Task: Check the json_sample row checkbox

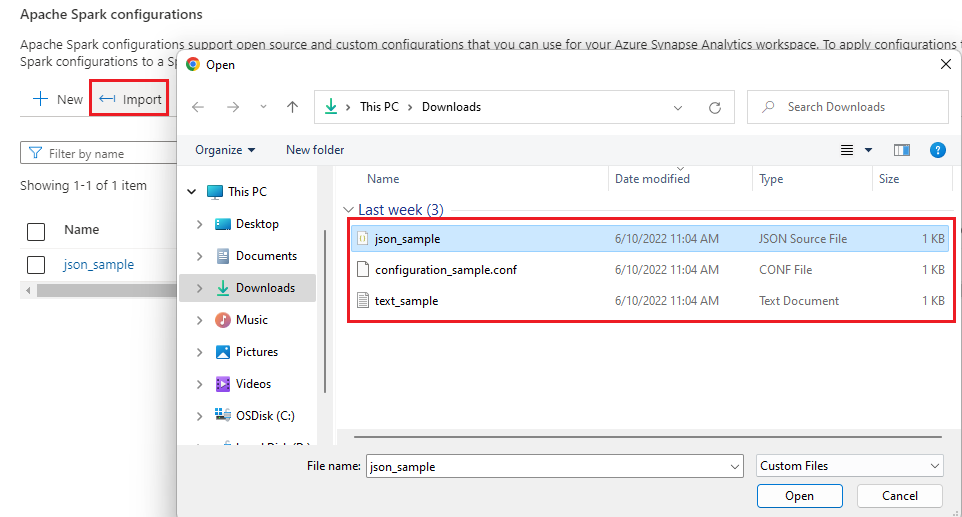Action: point(36,265)
